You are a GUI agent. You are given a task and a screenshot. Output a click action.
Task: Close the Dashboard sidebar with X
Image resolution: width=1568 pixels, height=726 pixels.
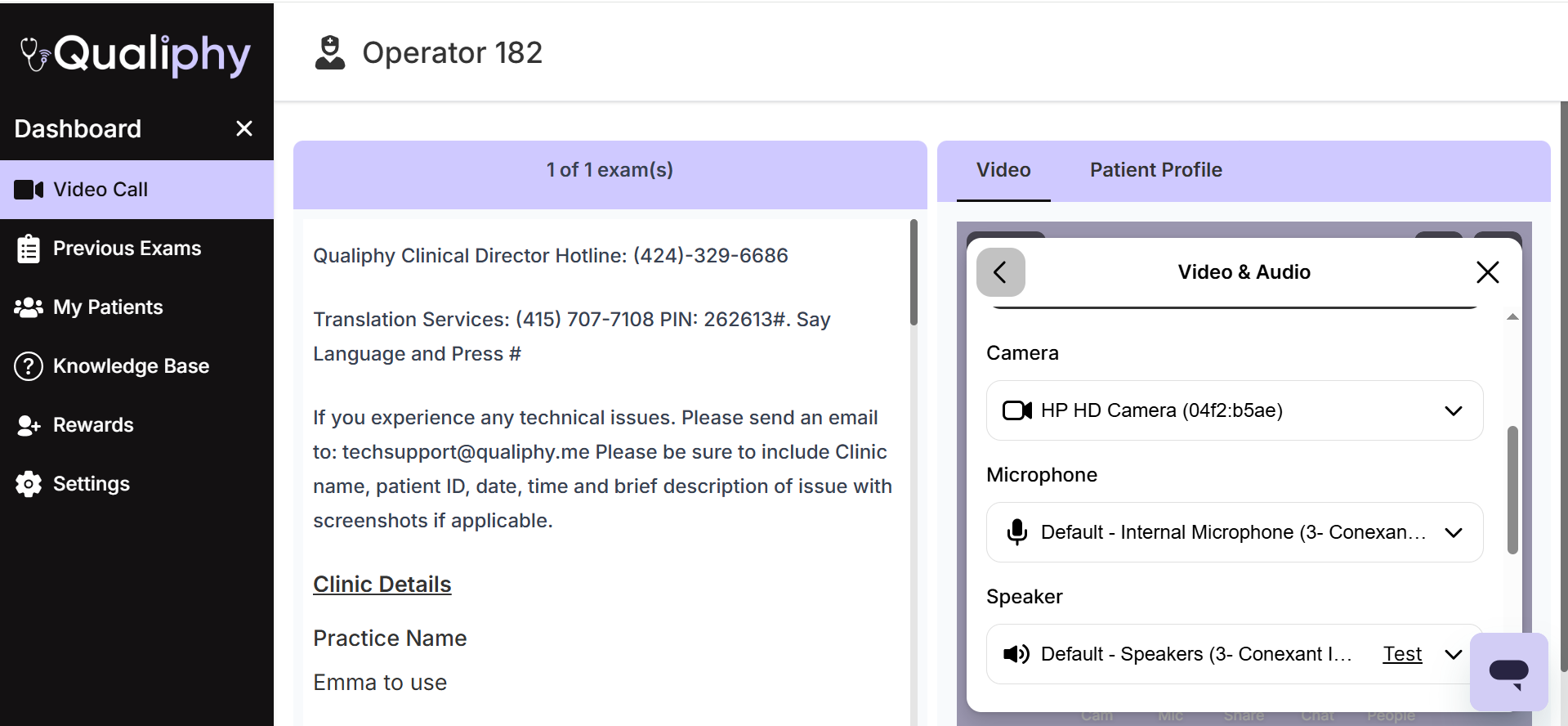coord(243,128)
